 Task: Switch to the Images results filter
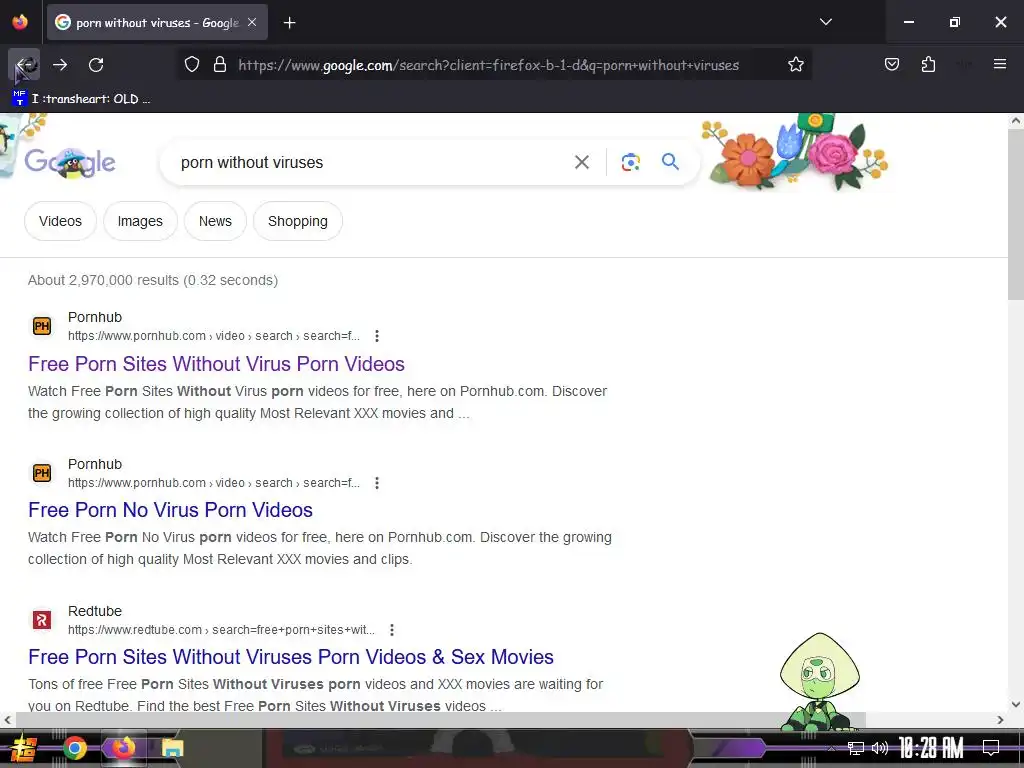[140, 221]
